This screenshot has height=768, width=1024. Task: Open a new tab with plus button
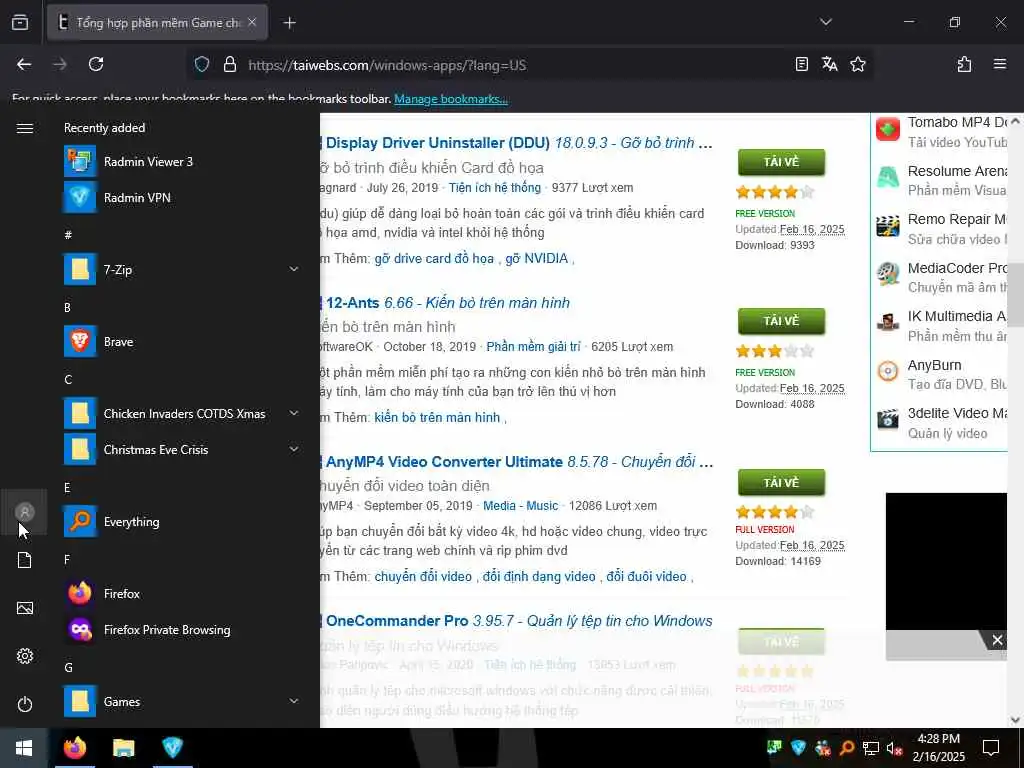click(289, 23)
